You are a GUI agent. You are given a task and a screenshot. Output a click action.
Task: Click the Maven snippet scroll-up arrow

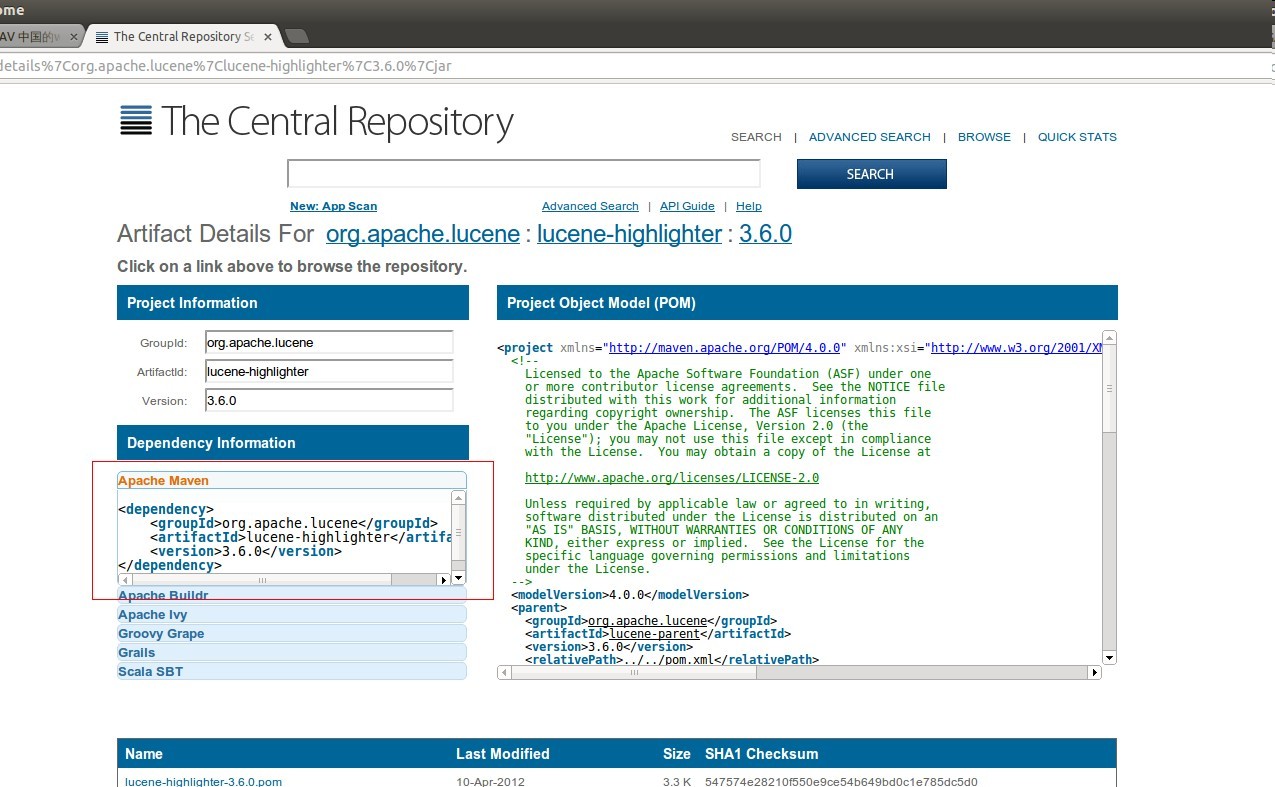pos(458,498)
